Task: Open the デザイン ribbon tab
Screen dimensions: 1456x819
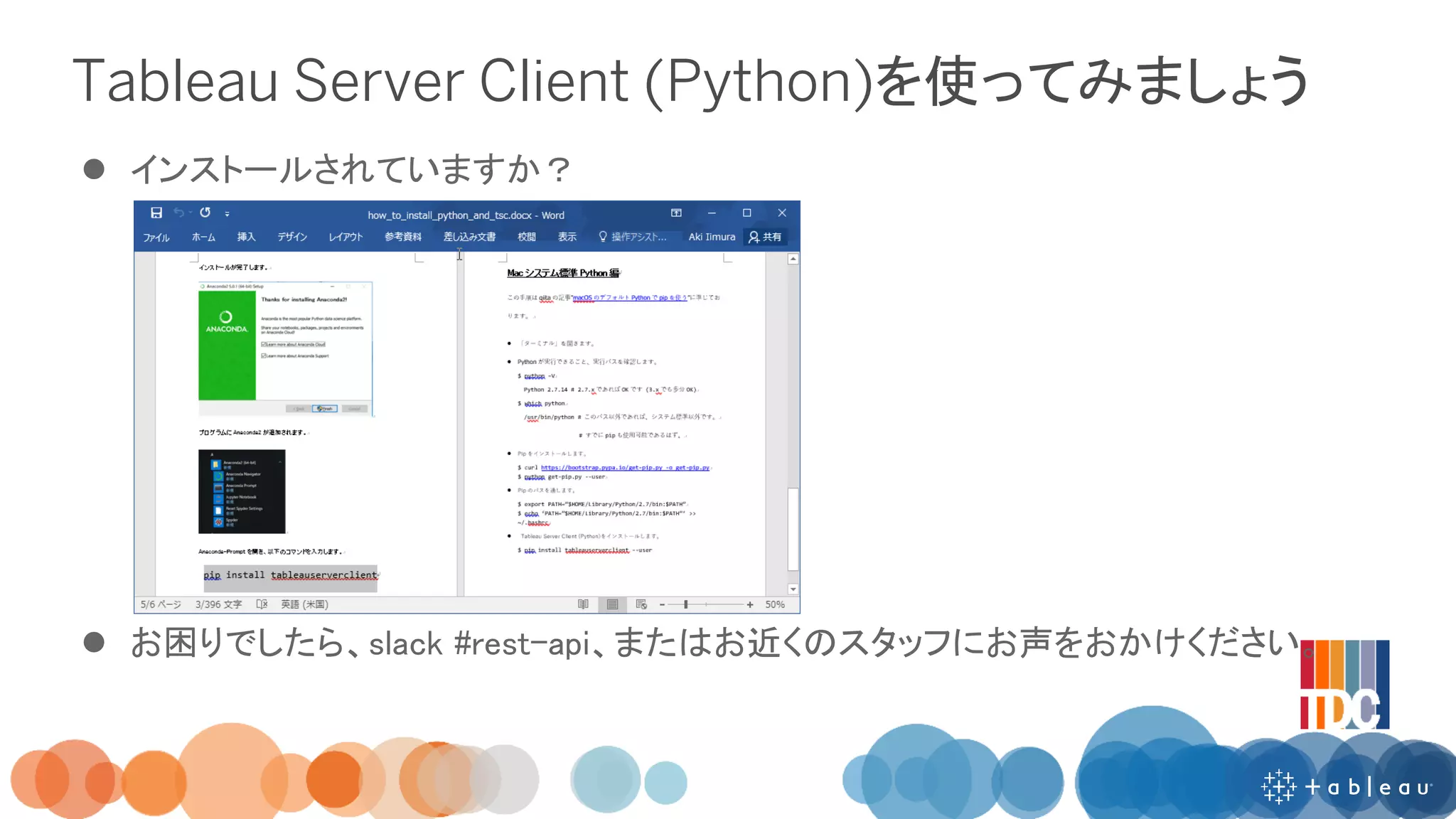Action: point(292,237)
